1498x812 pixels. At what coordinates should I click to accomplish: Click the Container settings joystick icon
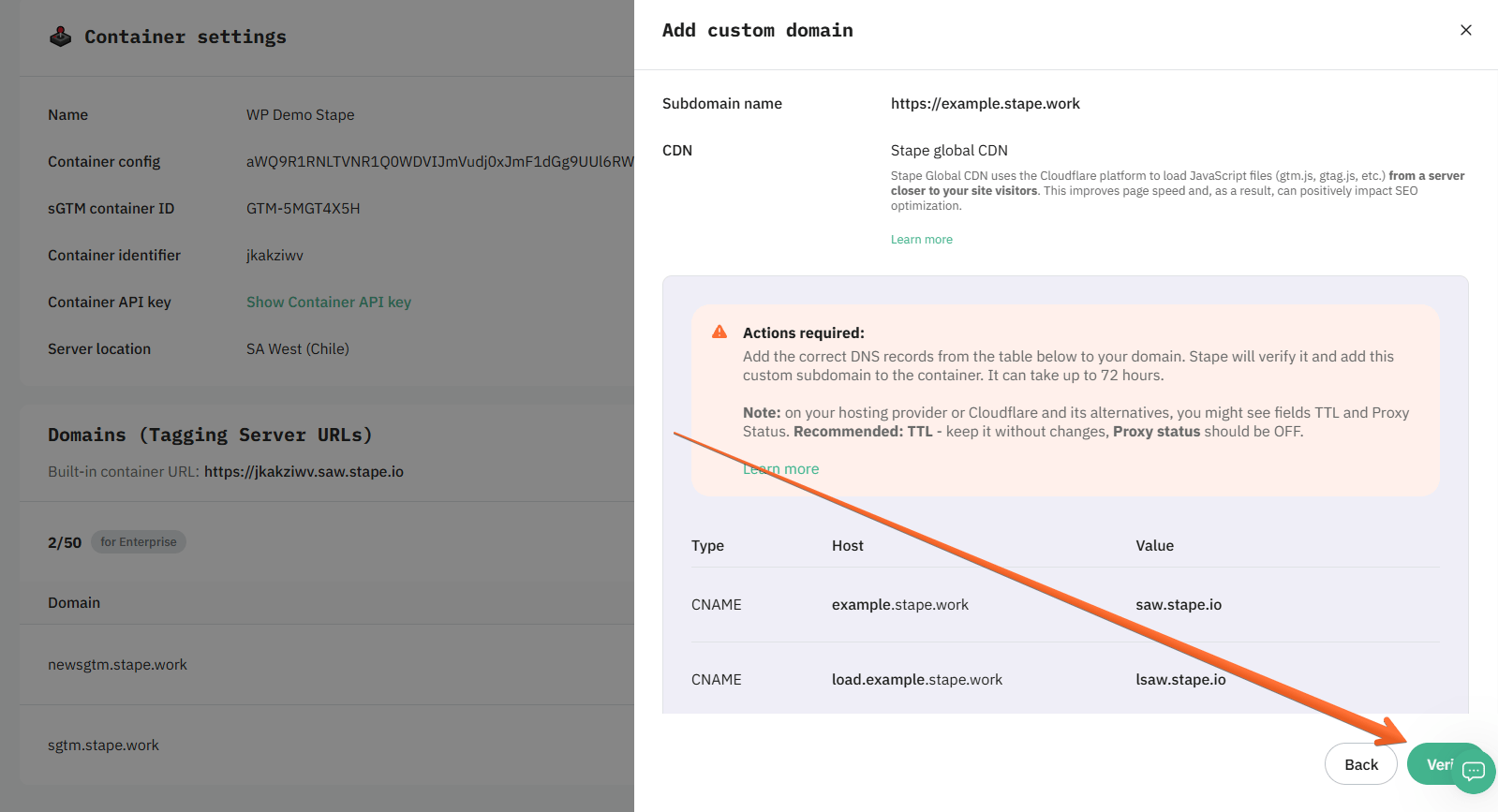pos(61,37)
